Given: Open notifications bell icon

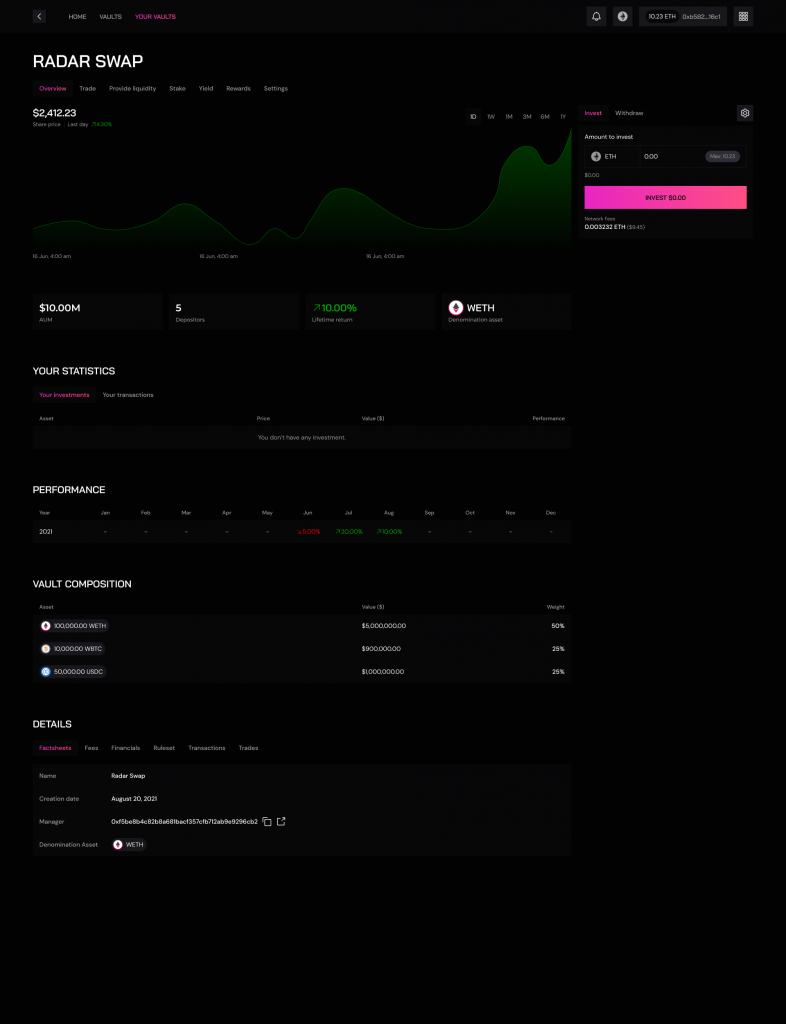Looking at the screenshot, I should coord(596,16).
